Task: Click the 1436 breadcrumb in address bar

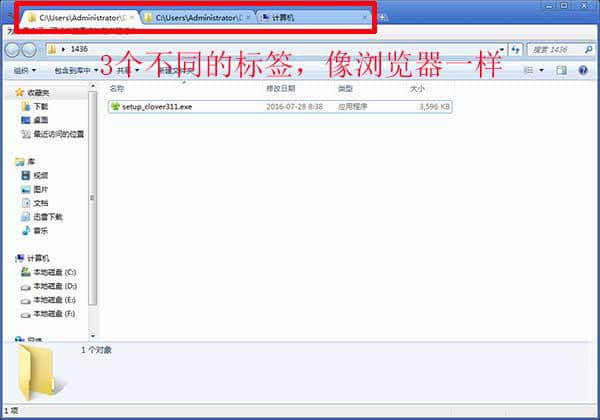Action: (79, 49)
